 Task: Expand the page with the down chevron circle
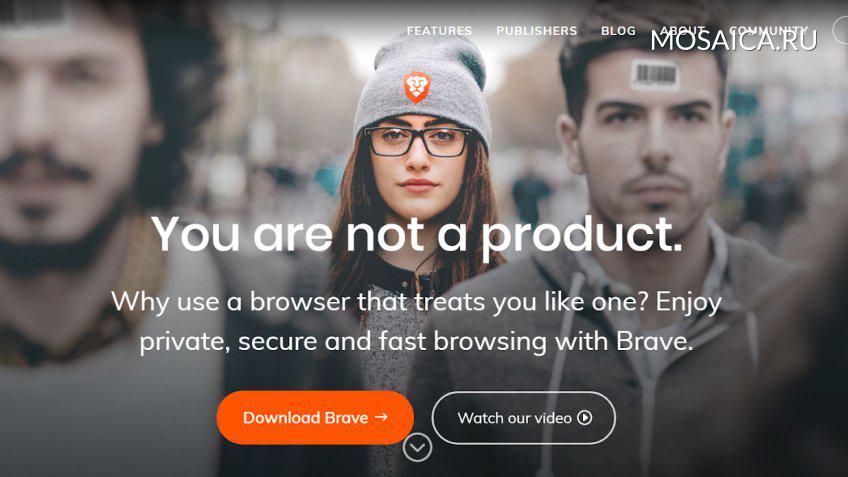click(418, 447)
